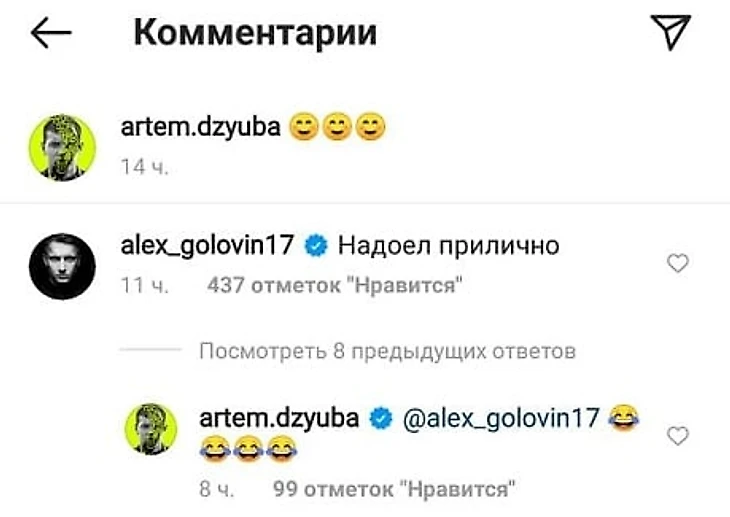Open the artem.dzyuba username in the reply
The height and width of the screenshot is (517, 730).
pos(279,418)
